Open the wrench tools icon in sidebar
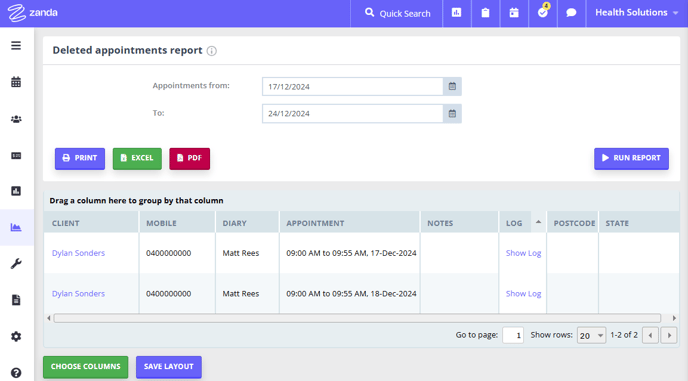688x381 pixels. (16, 264)
